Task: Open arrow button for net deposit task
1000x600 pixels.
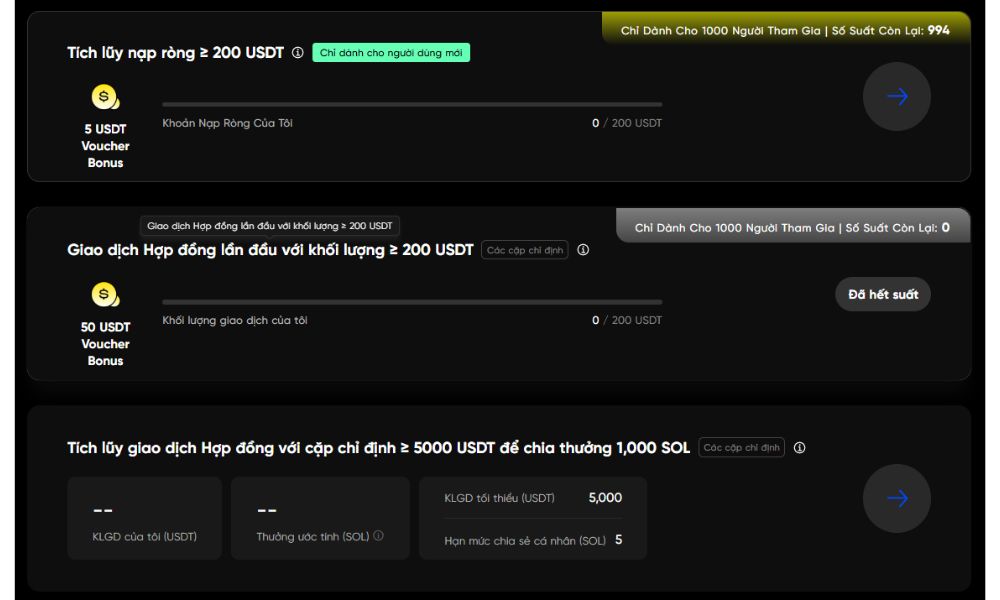Action: coord(897,96)
